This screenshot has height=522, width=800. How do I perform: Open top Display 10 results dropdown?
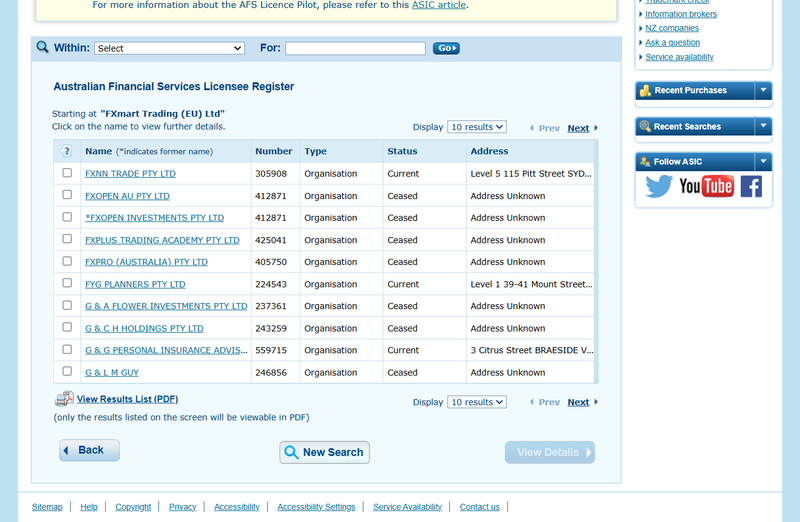(477, 127)
